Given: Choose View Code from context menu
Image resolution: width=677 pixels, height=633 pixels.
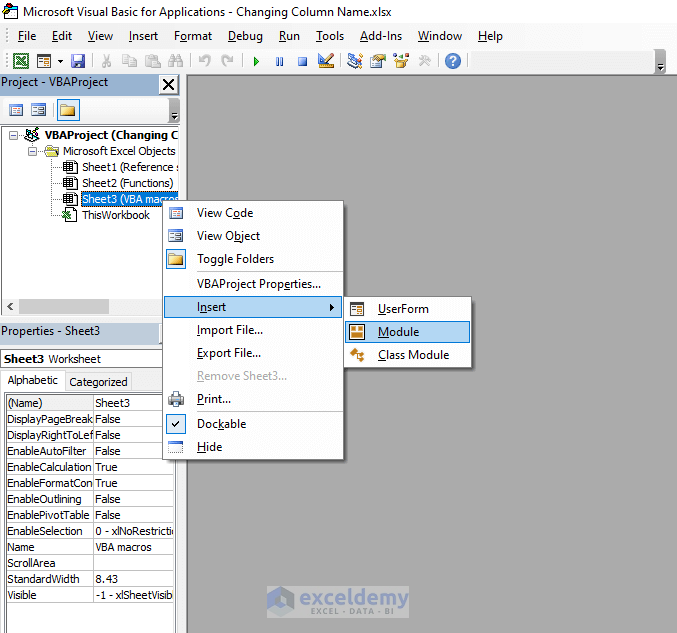Looking at the screenshot, I should click(253, 213).
